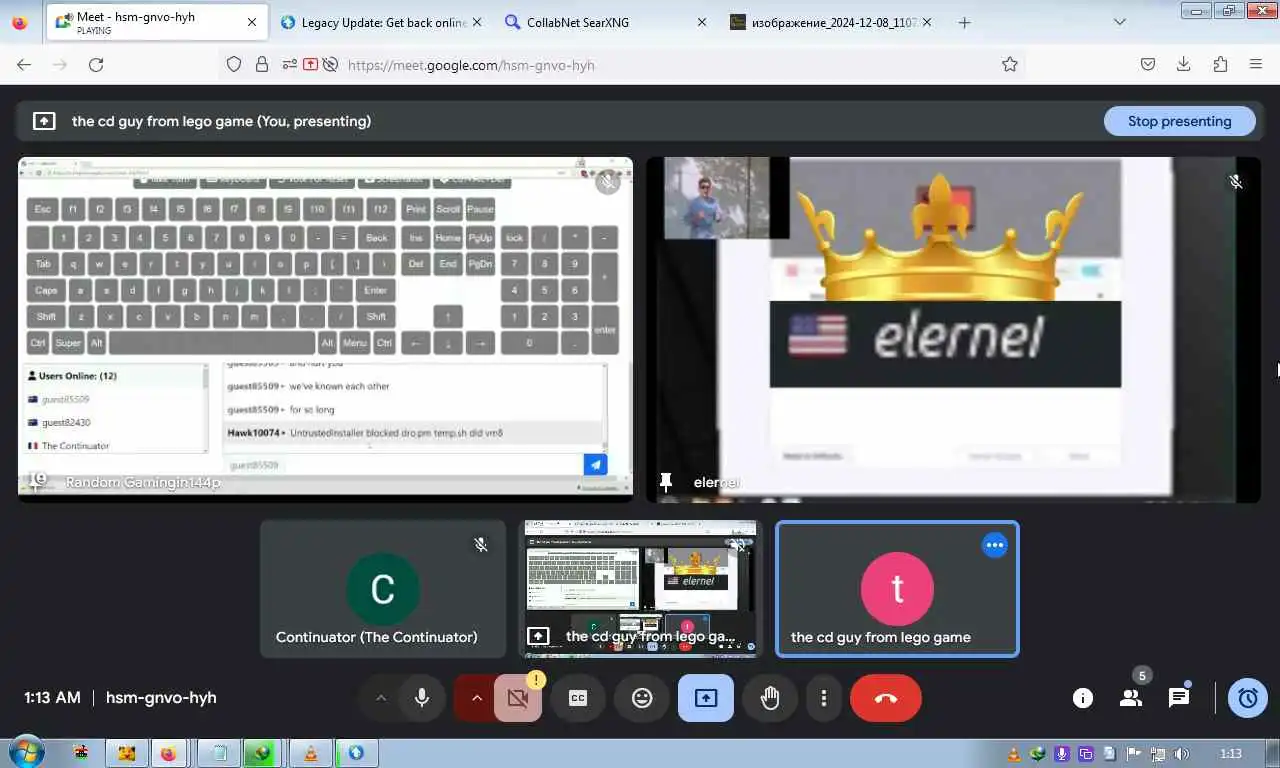Click the taskbar clock showing 1:13
1280x768 pixels.
tap(1231, 753)
